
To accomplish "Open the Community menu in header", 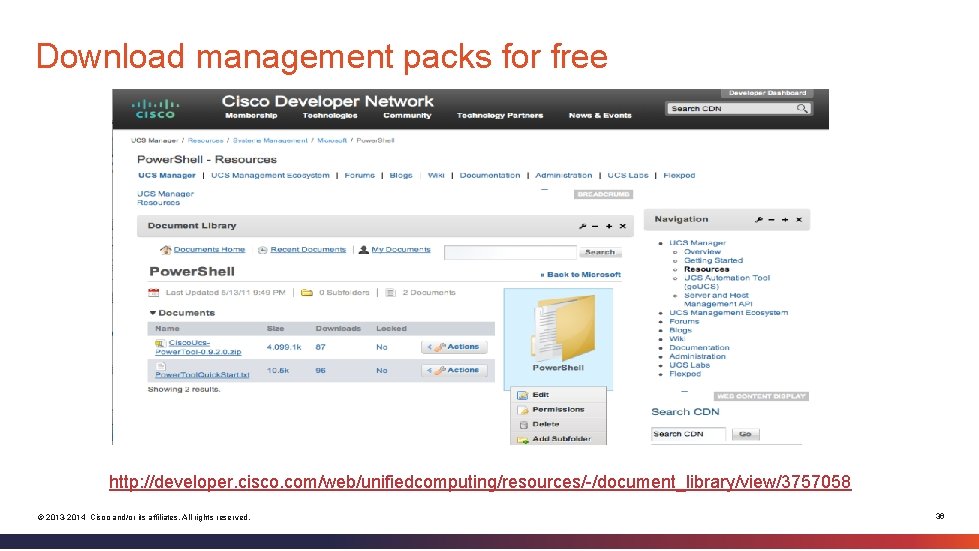I will point(407,115).
